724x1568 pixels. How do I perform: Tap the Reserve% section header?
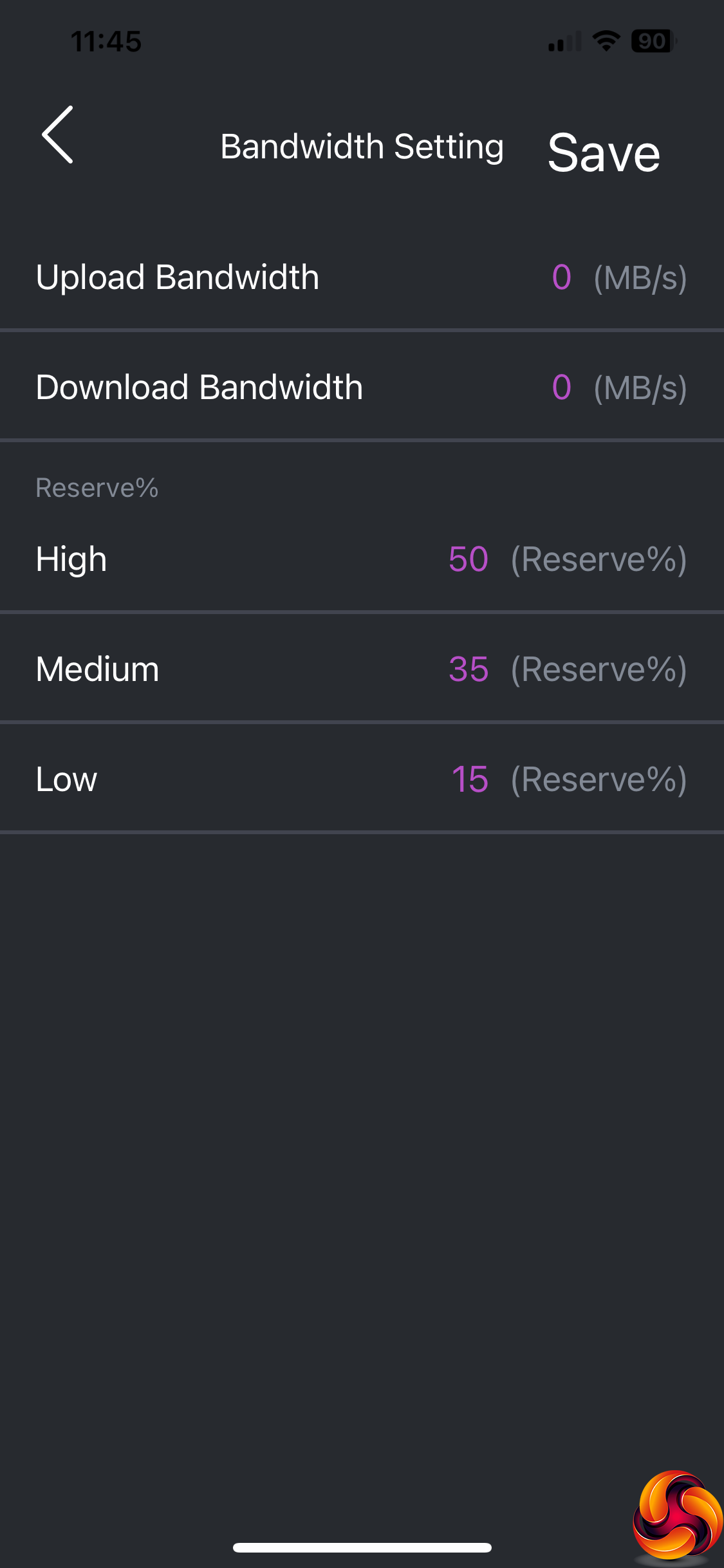[x=97, y=488]
